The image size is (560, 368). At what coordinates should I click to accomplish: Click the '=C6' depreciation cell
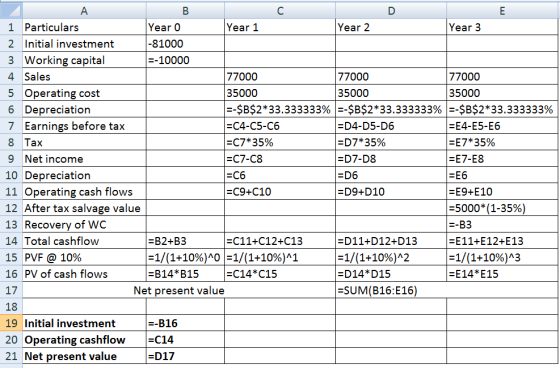[x=280, y=175]
